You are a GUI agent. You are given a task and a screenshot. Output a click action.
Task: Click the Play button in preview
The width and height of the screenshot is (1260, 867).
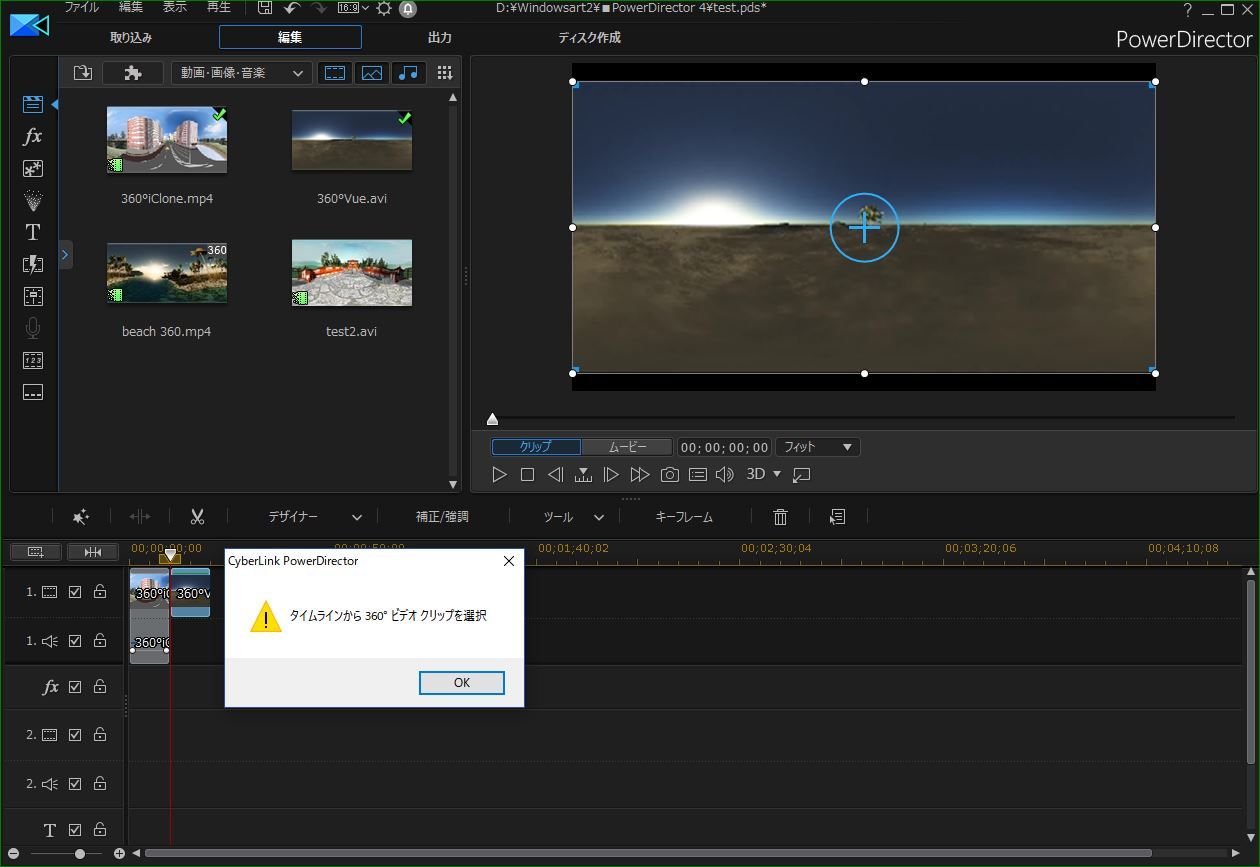499,475
